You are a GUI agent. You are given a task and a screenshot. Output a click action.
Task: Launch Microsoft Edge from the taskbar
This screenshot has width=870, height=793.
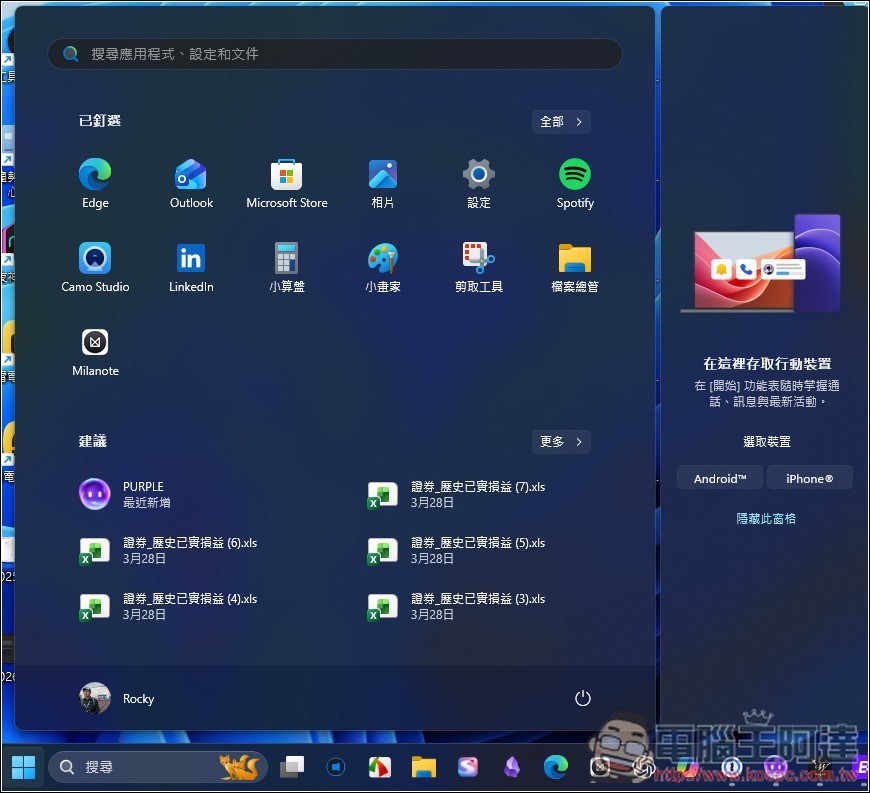click(x=556, y=766)
